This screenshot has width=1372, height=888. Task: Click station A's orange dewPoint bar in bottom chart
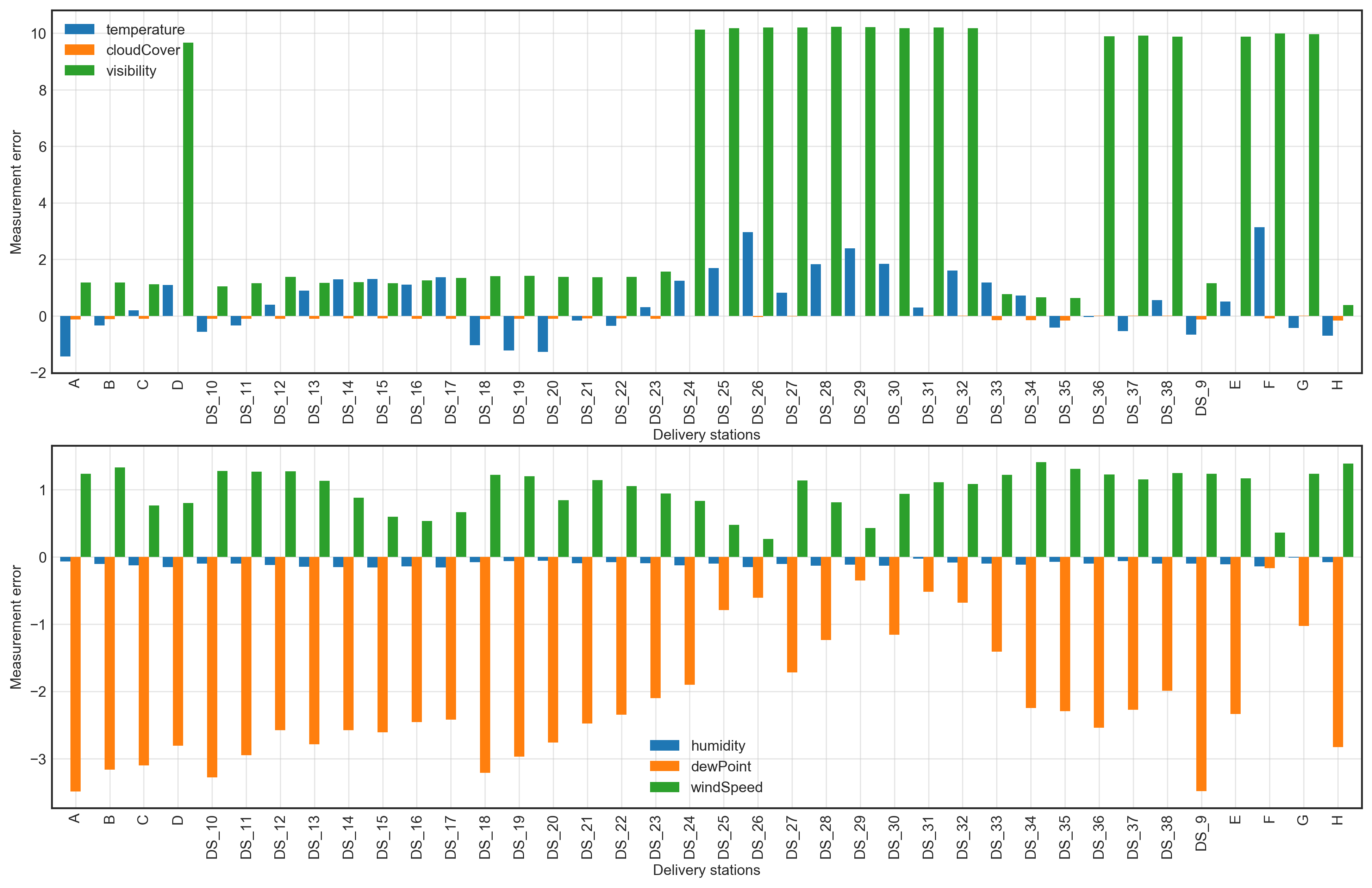pyautogui.click(x=75, y=673)
